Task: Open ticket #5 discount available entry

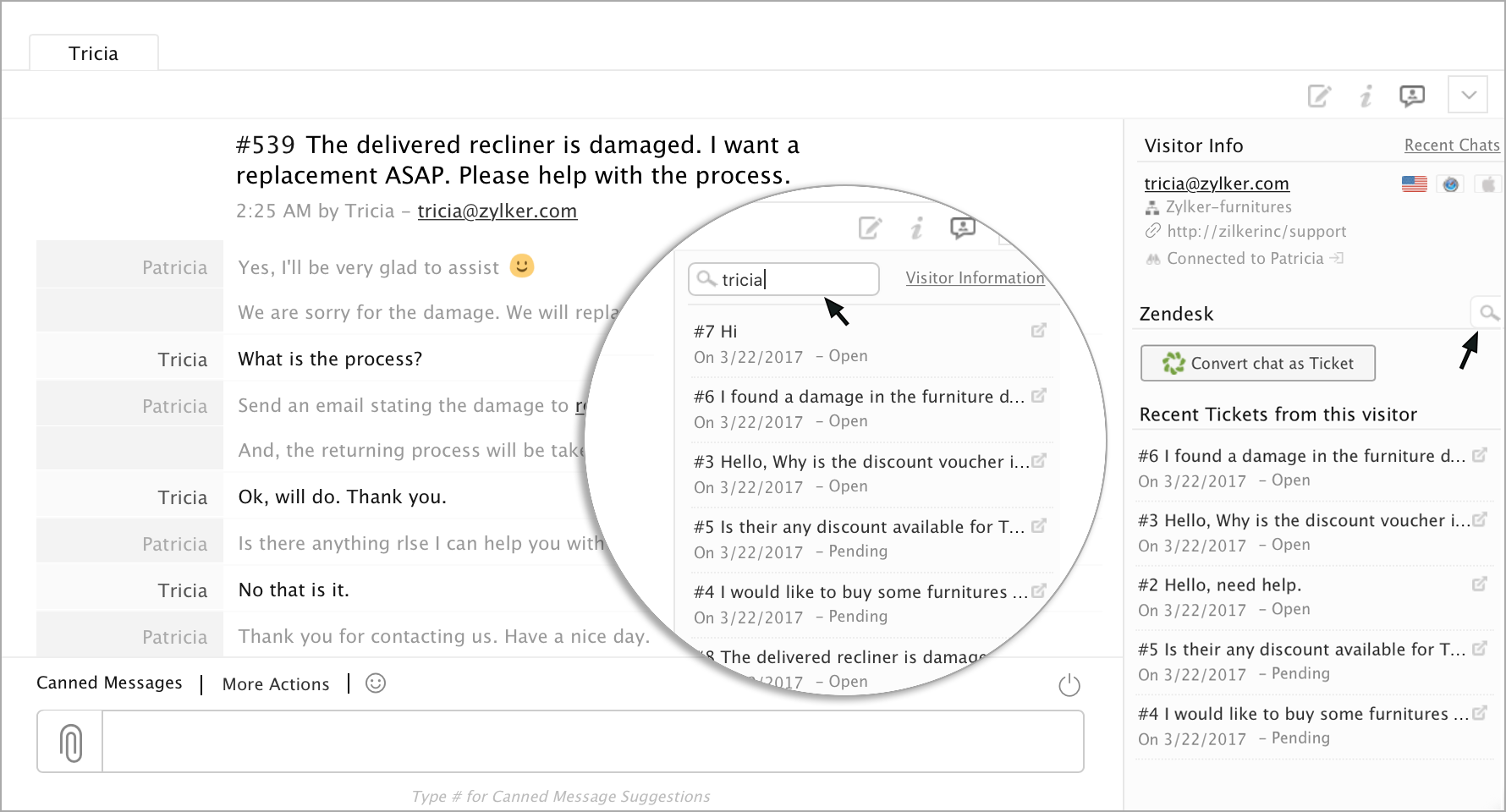Action: 1303,650
